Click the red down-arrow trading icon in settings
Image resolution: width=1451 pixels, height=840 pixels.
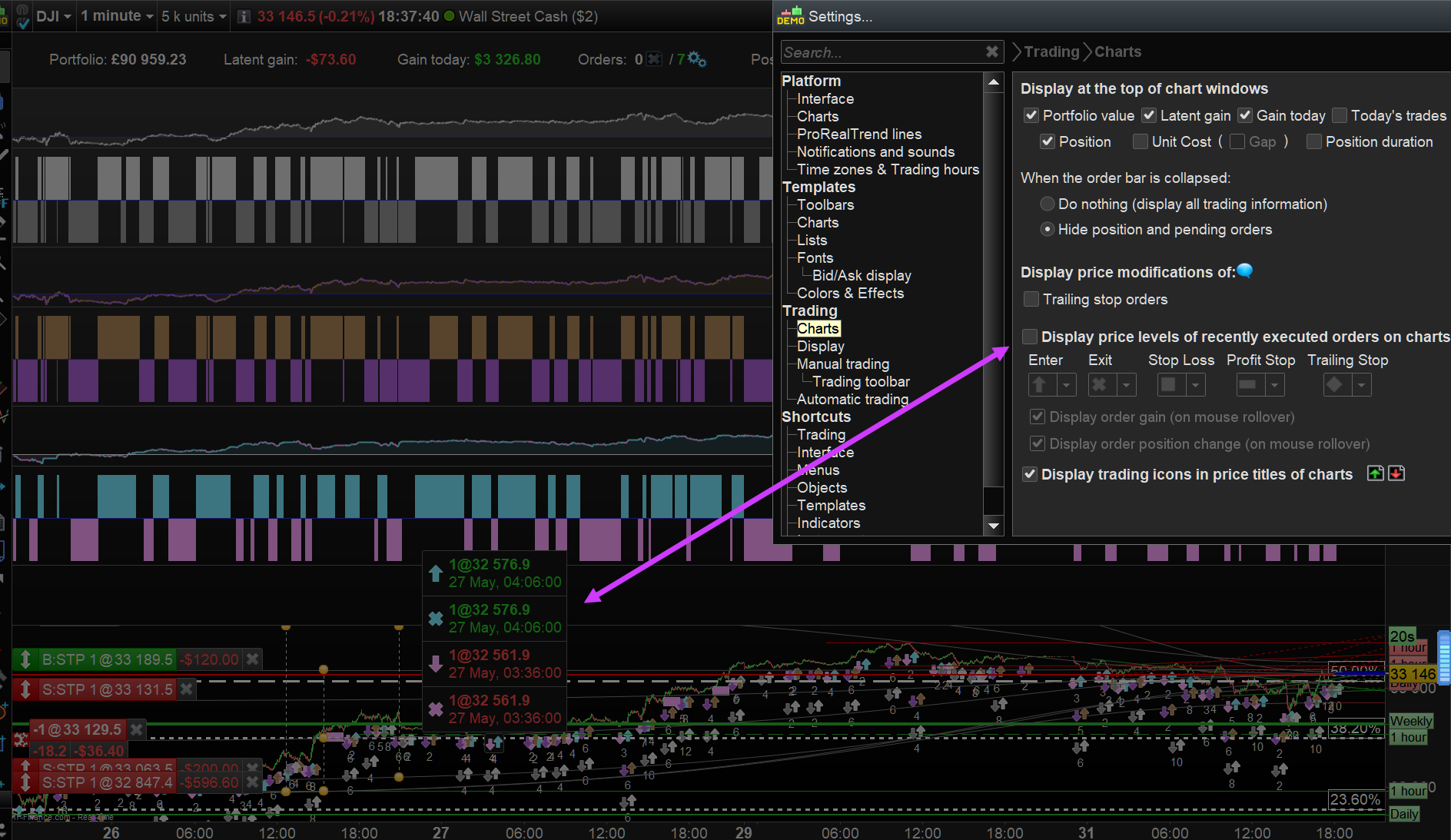click(x=1396, y=473)
